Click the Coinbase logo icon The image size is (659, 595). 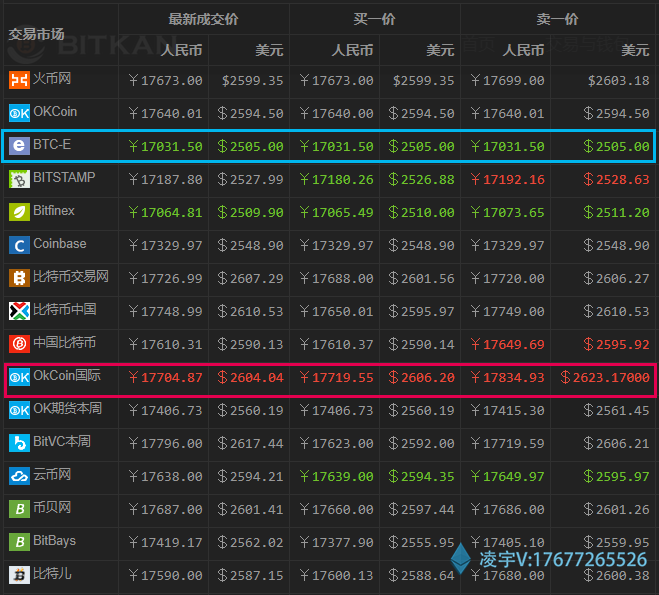tap(19, 245)
